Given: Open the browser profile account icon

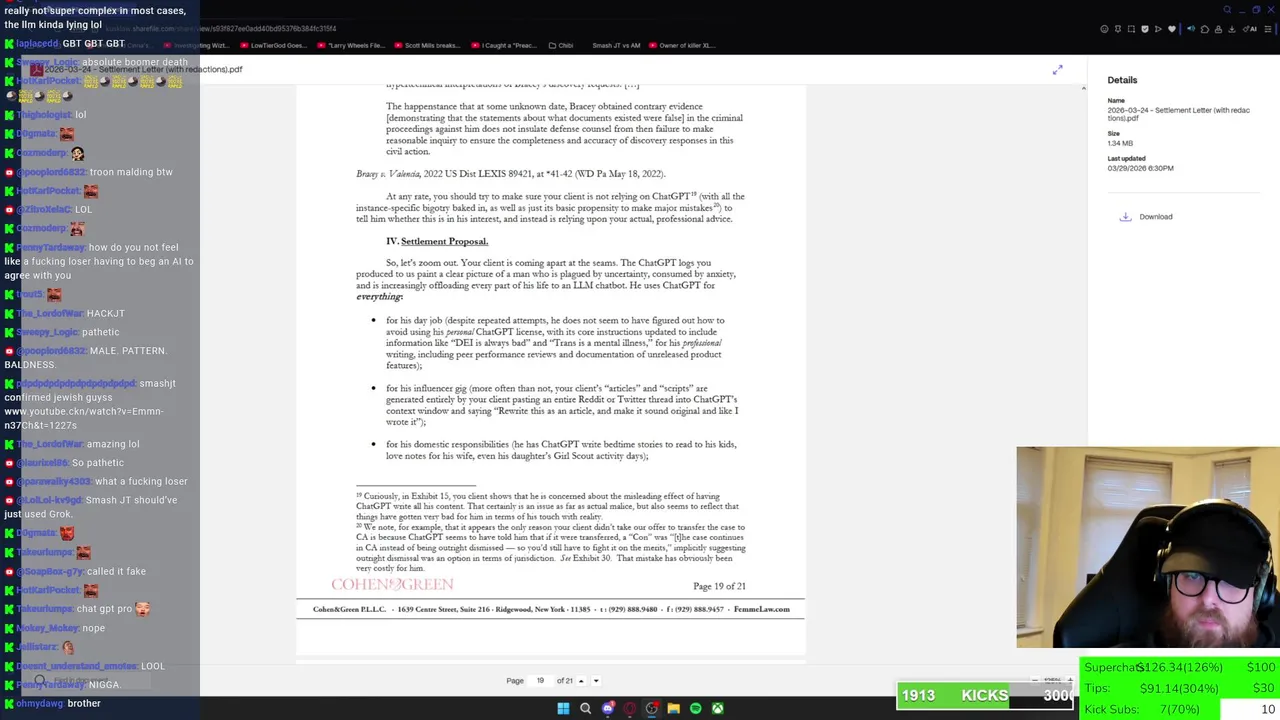Looking at the screenshot, I should click(x=1218, y=29).
